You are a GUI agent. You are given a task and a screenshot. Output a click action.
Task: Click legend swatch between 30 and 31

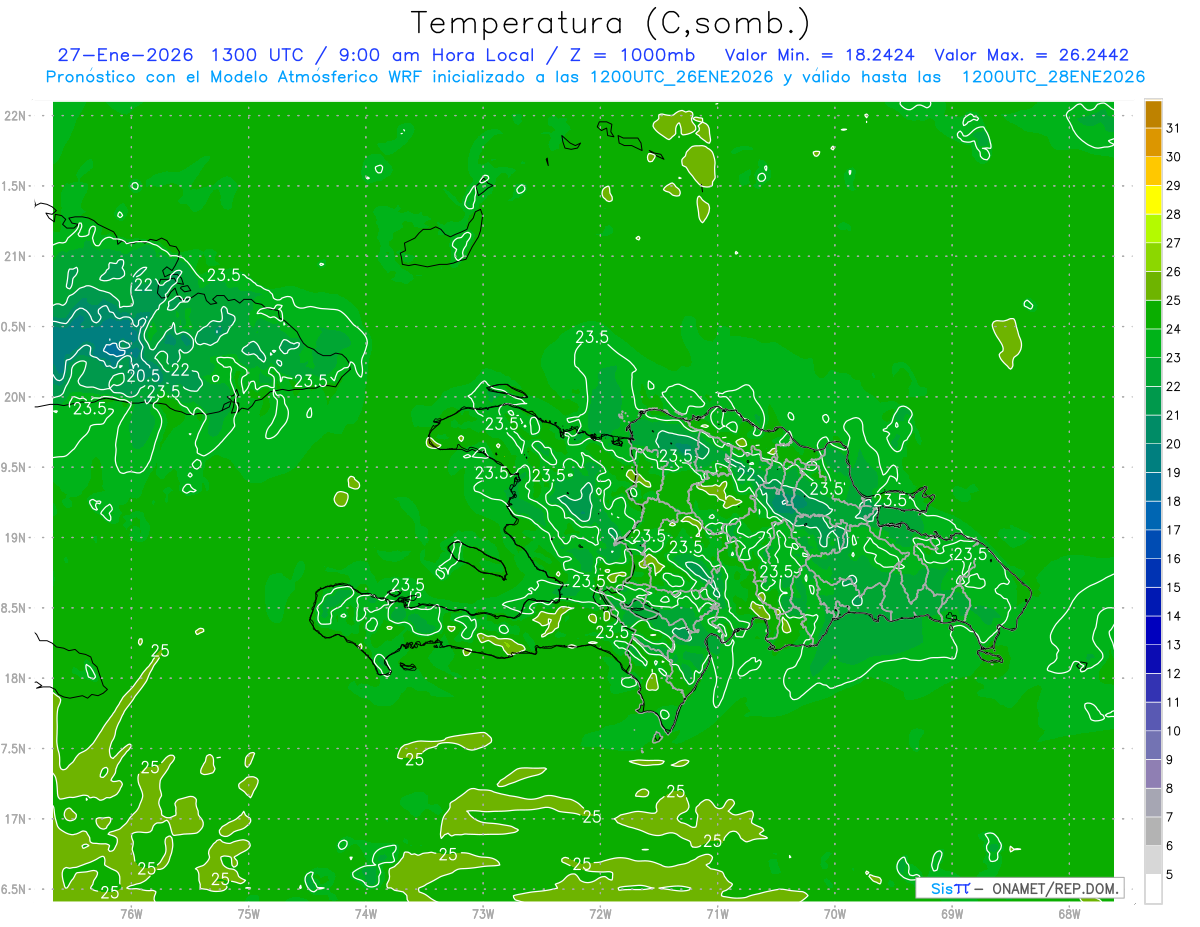[x=1153, y=142]
